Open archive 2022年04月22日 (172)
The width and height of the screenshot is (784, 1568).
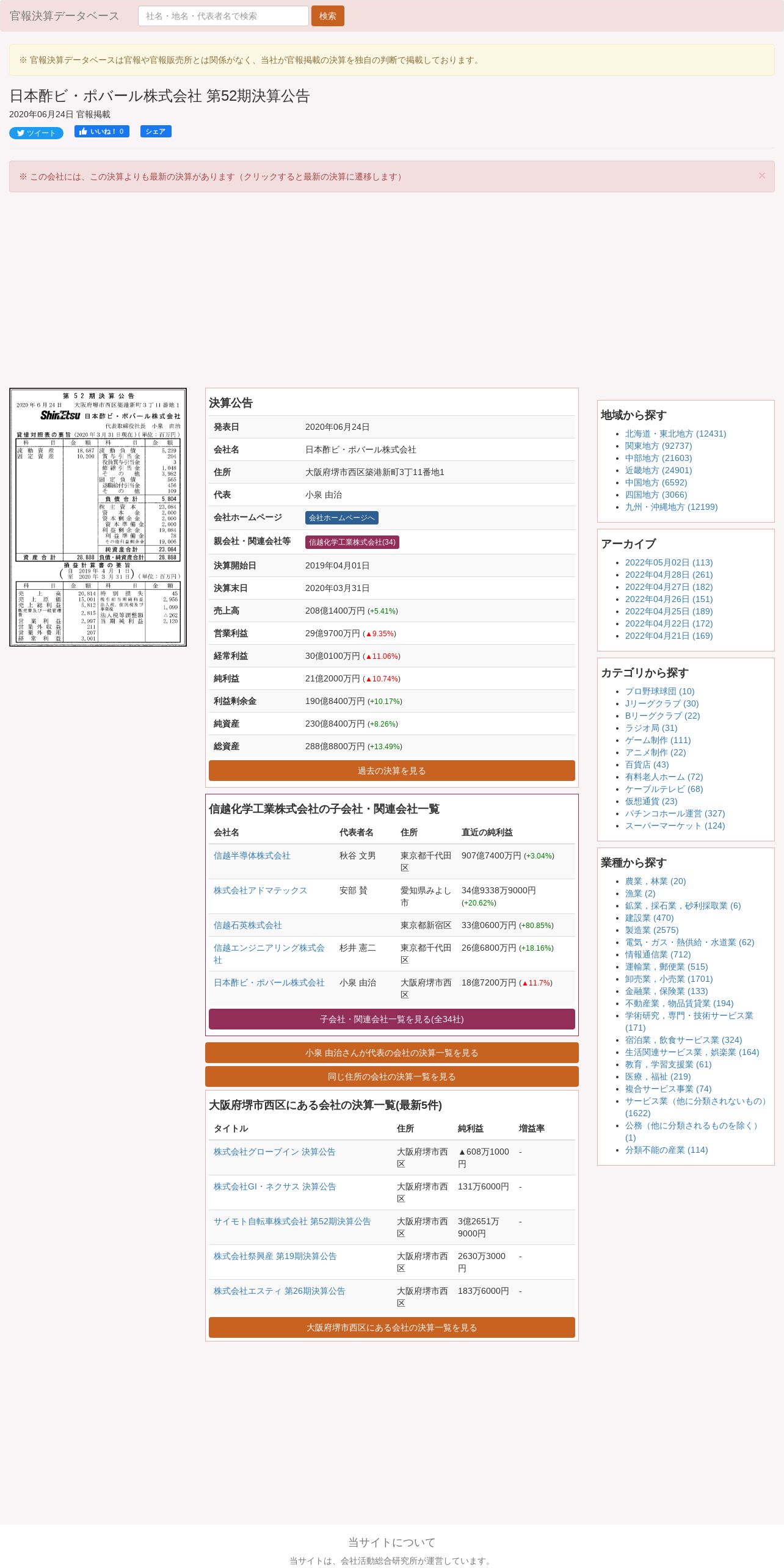669,623
